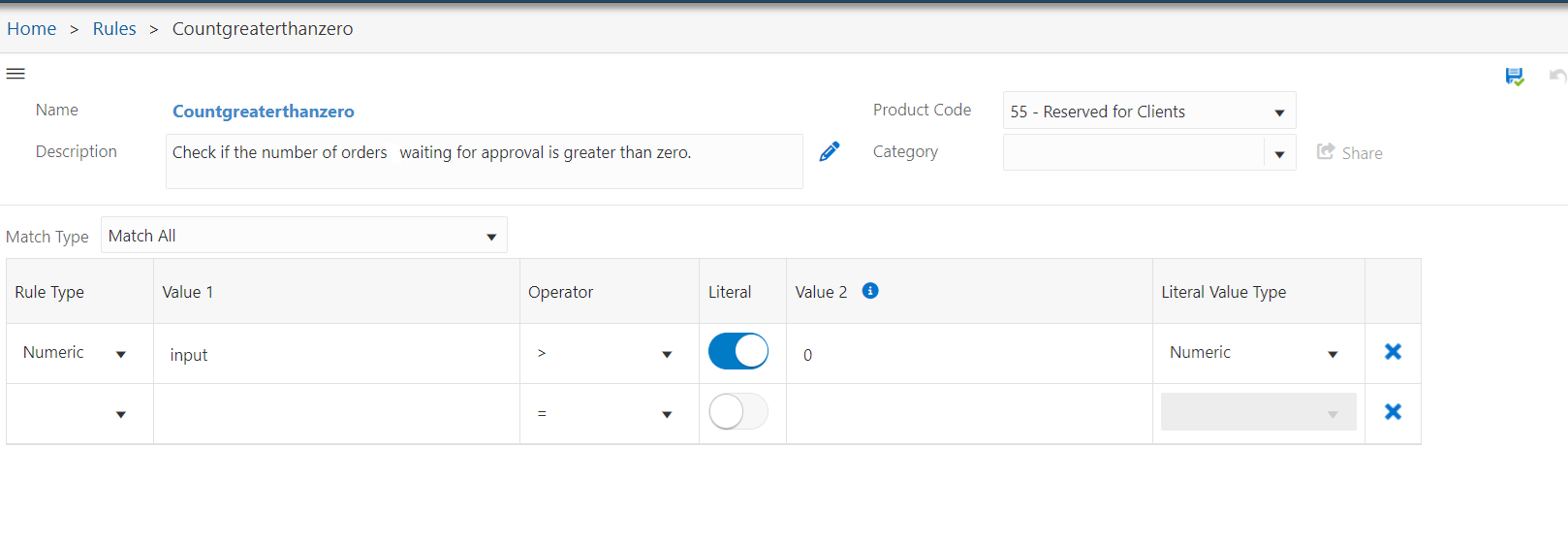Delete the empty second rule row
1568x545 pixels.
coord(1393,412)
